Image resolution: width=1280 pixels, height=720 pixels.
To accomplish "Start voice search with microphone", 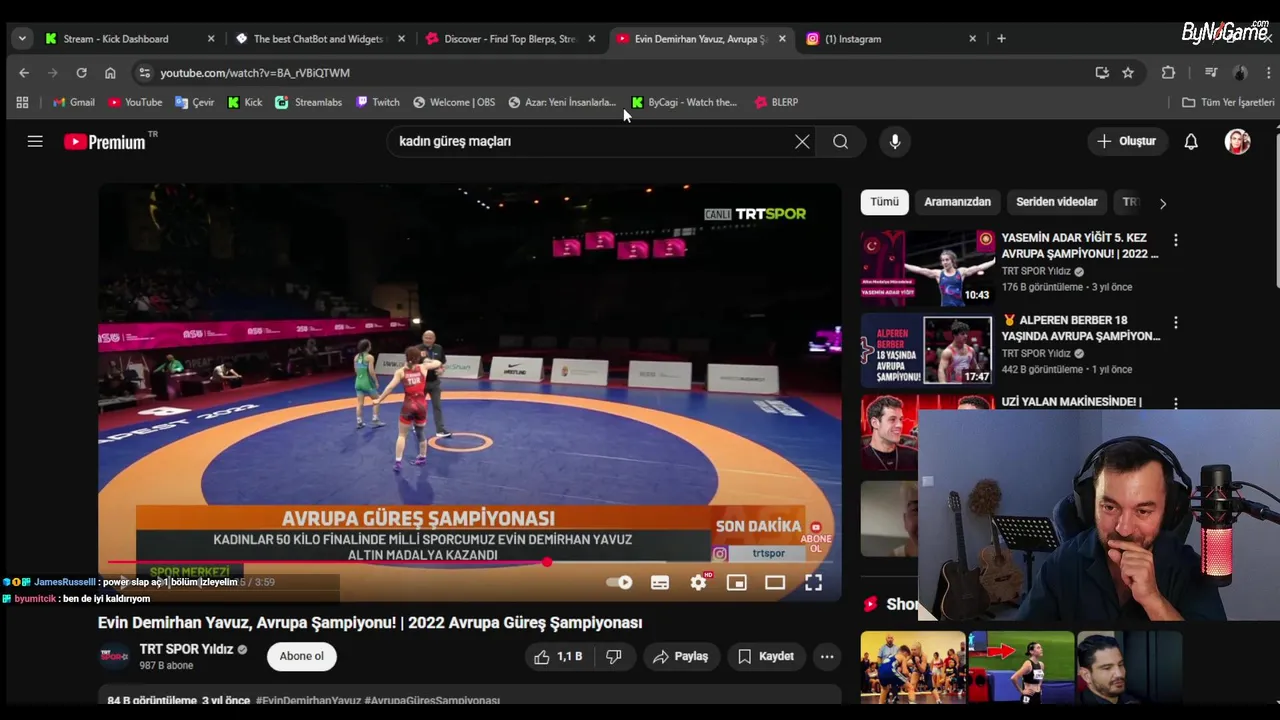I will (895, 141).
